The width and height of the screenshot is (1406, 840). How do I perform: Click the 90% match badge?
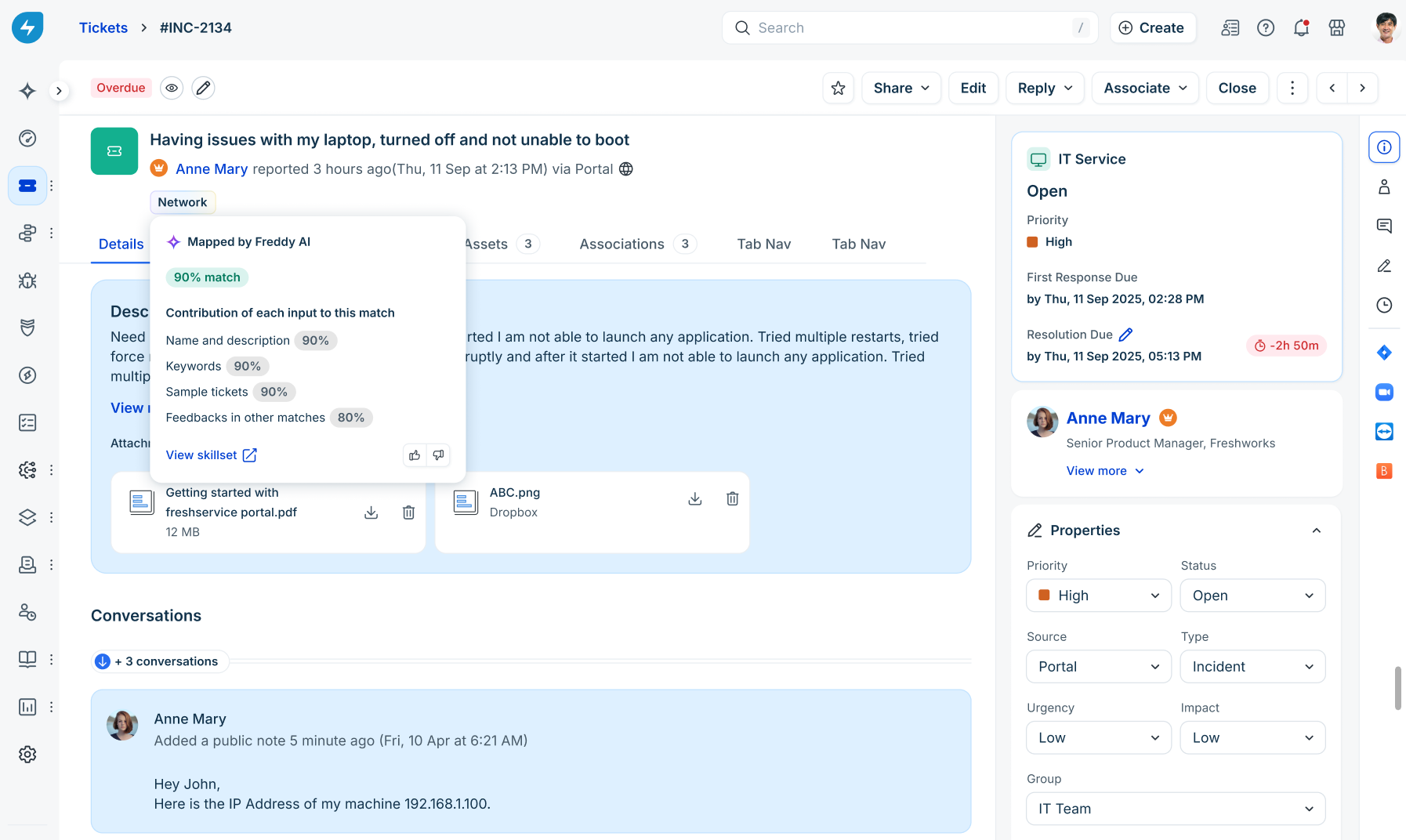pos(207,277)
